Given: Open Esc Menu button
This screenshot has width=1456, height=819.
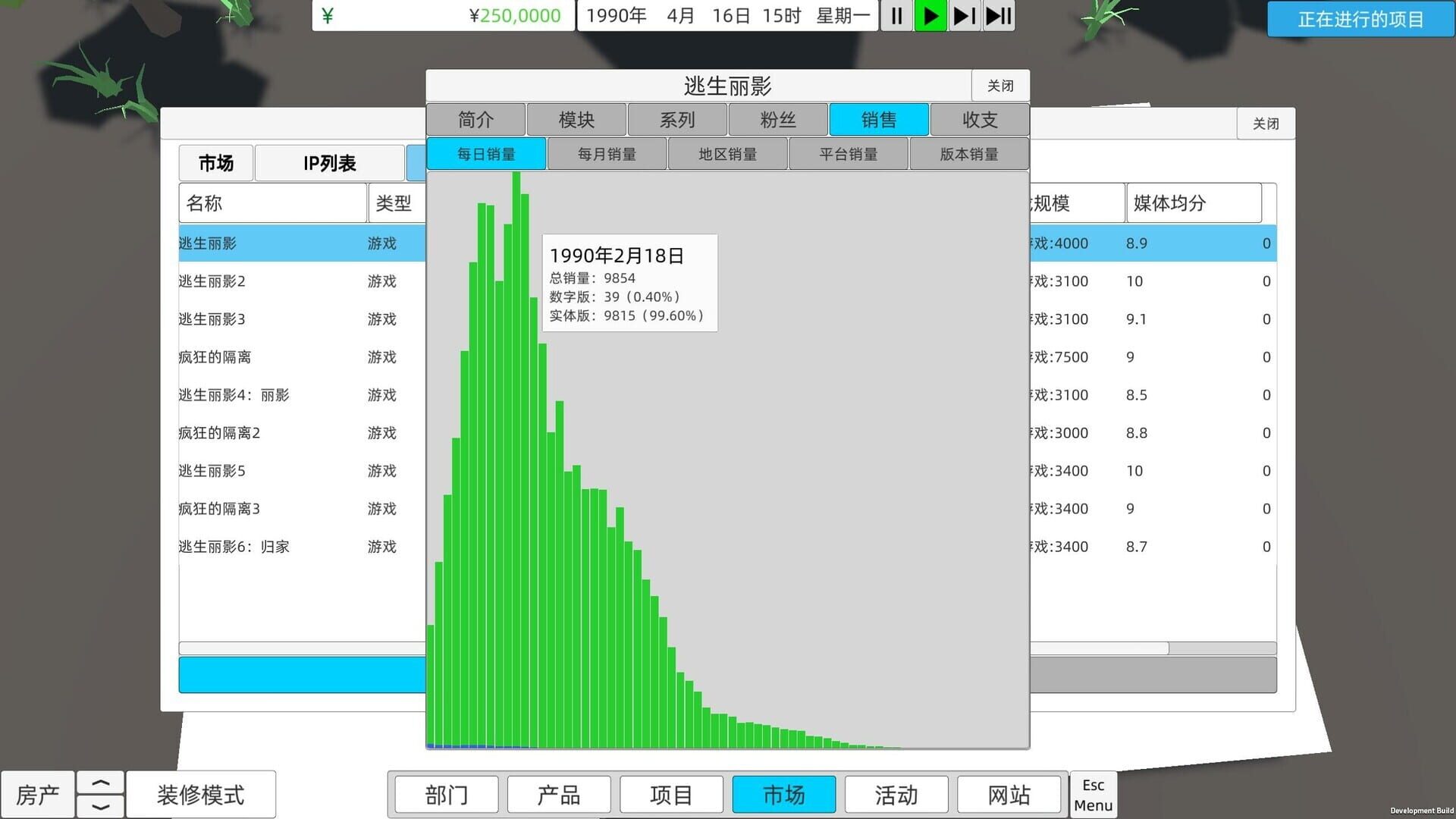Looking at the screenshot, I should pyautogui.click(x=1093, y=795).
